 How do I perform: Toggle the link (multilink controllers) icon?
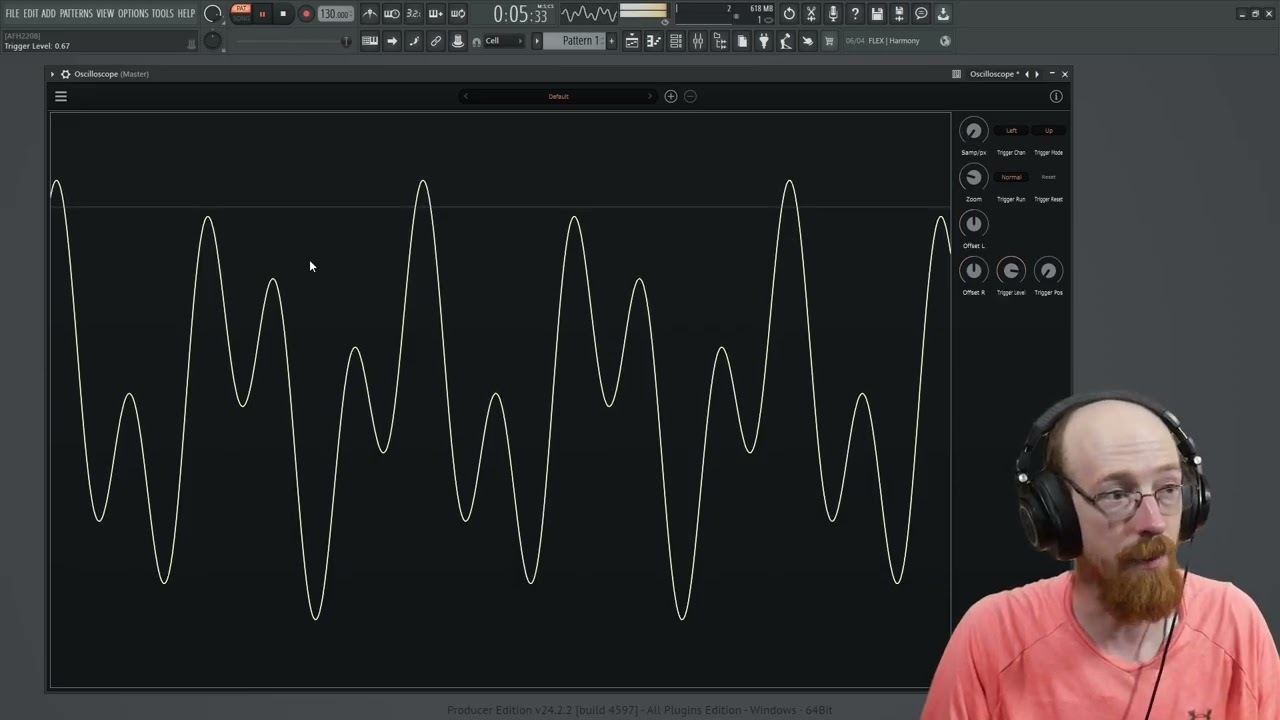pos(436,41)
